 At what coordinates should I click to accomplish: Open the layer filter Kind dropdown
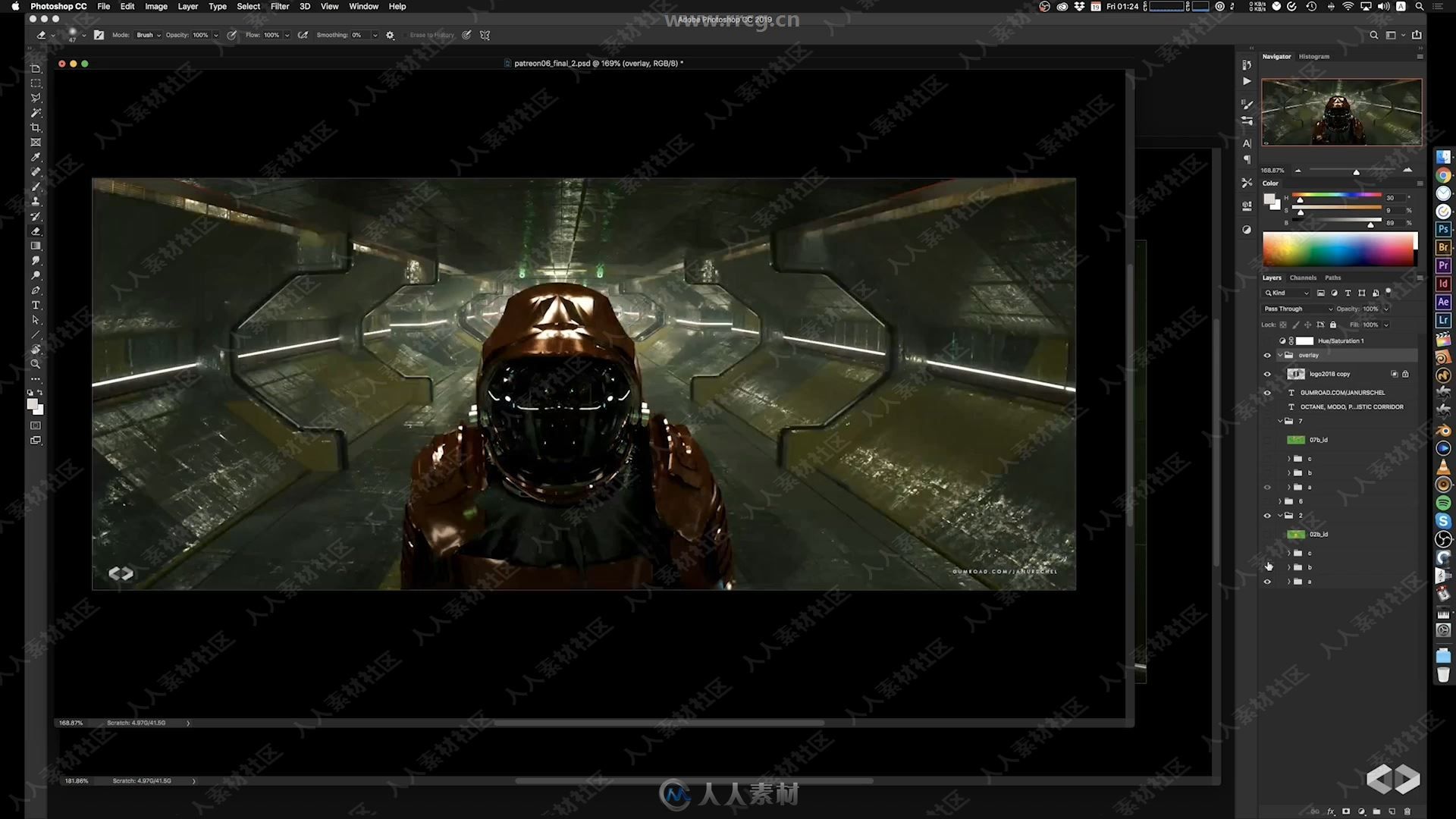(1286, 293)
